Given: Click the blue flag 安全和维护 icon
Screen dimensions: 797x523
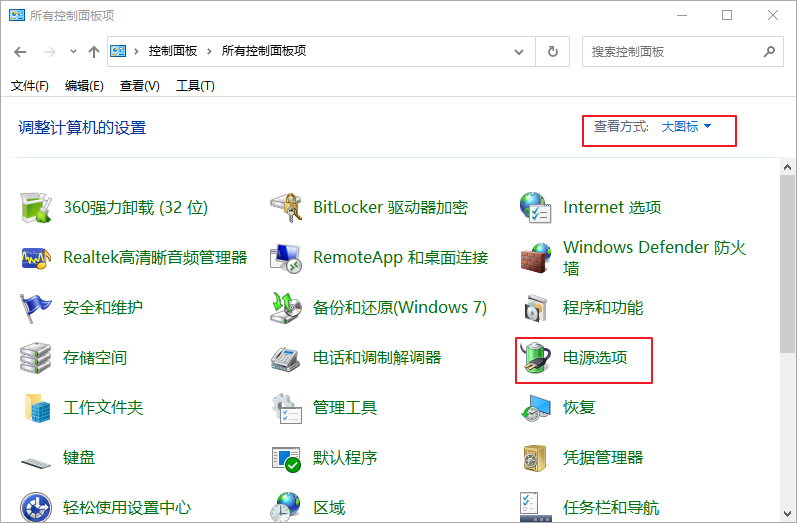Looking at the screenshot, I should tap(36, 307).
